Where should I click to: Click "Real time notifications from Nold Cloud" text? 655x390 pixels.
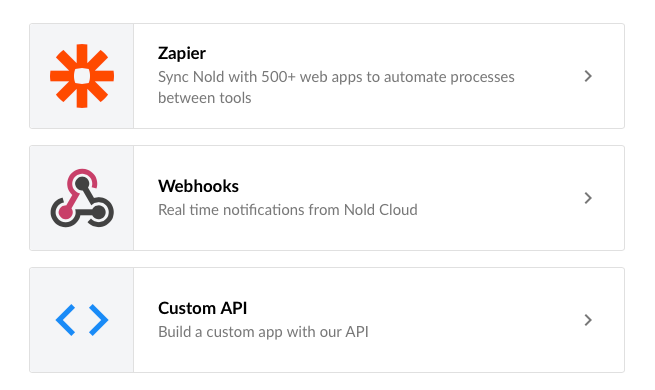pos(288,210)
